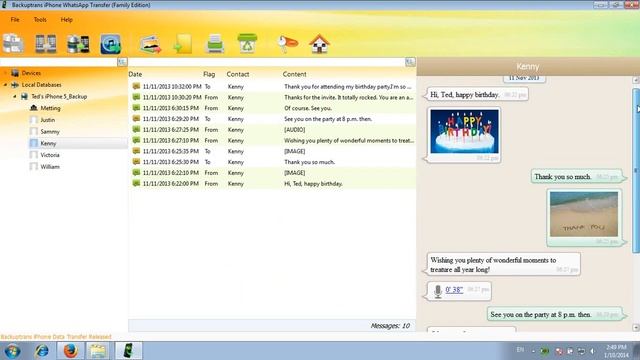Click the backup messages toolbar icon
Image resolution: width=640 pixels, height=360 pixels.
click(13, 44)
